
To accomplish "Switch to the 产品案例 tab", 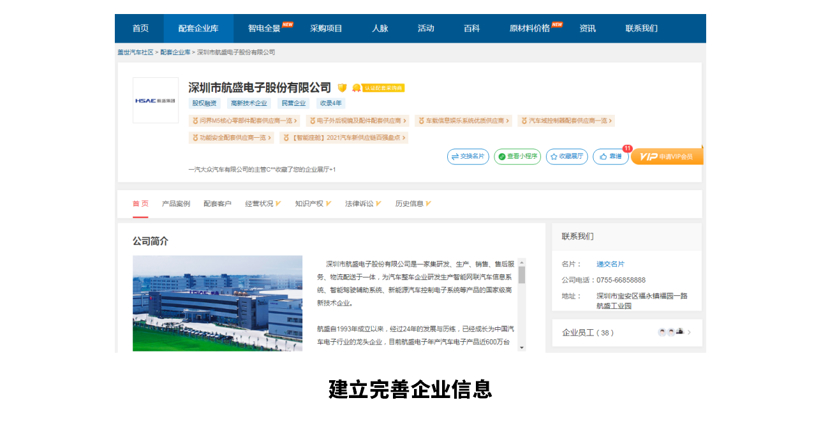I will point(176,204).
